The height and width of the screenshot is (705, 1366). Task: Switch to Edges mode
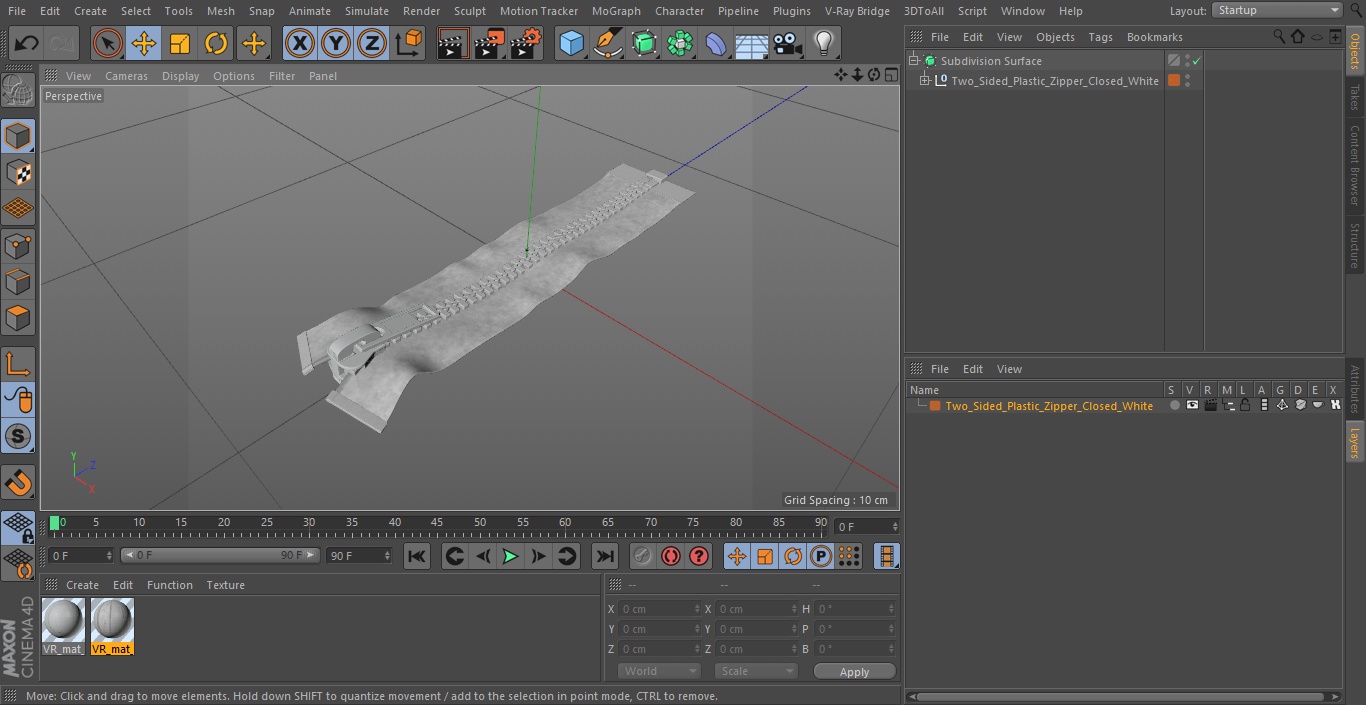(18, 281)
